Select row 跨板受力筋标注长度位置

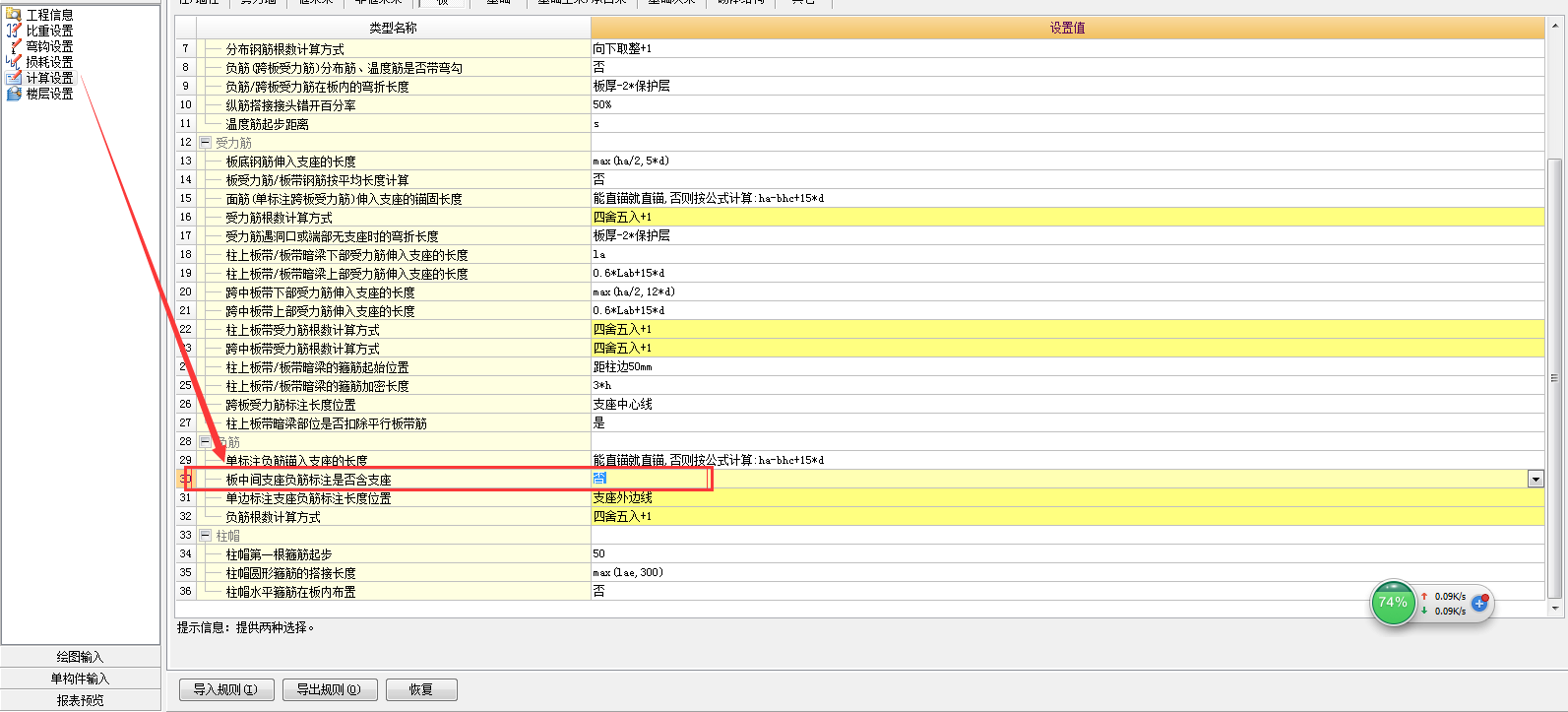pos(290,404)
